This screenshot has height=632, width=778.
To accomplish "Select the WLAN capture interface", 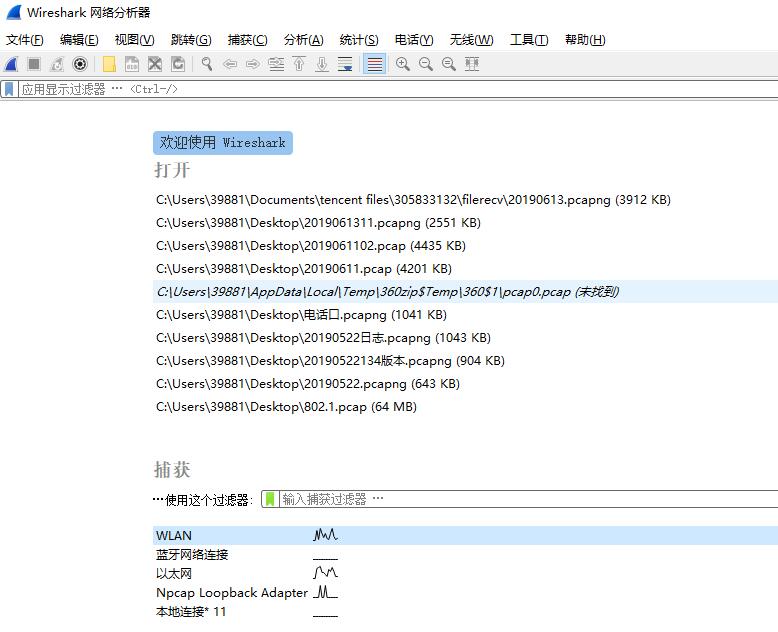I will coord(174,536).
